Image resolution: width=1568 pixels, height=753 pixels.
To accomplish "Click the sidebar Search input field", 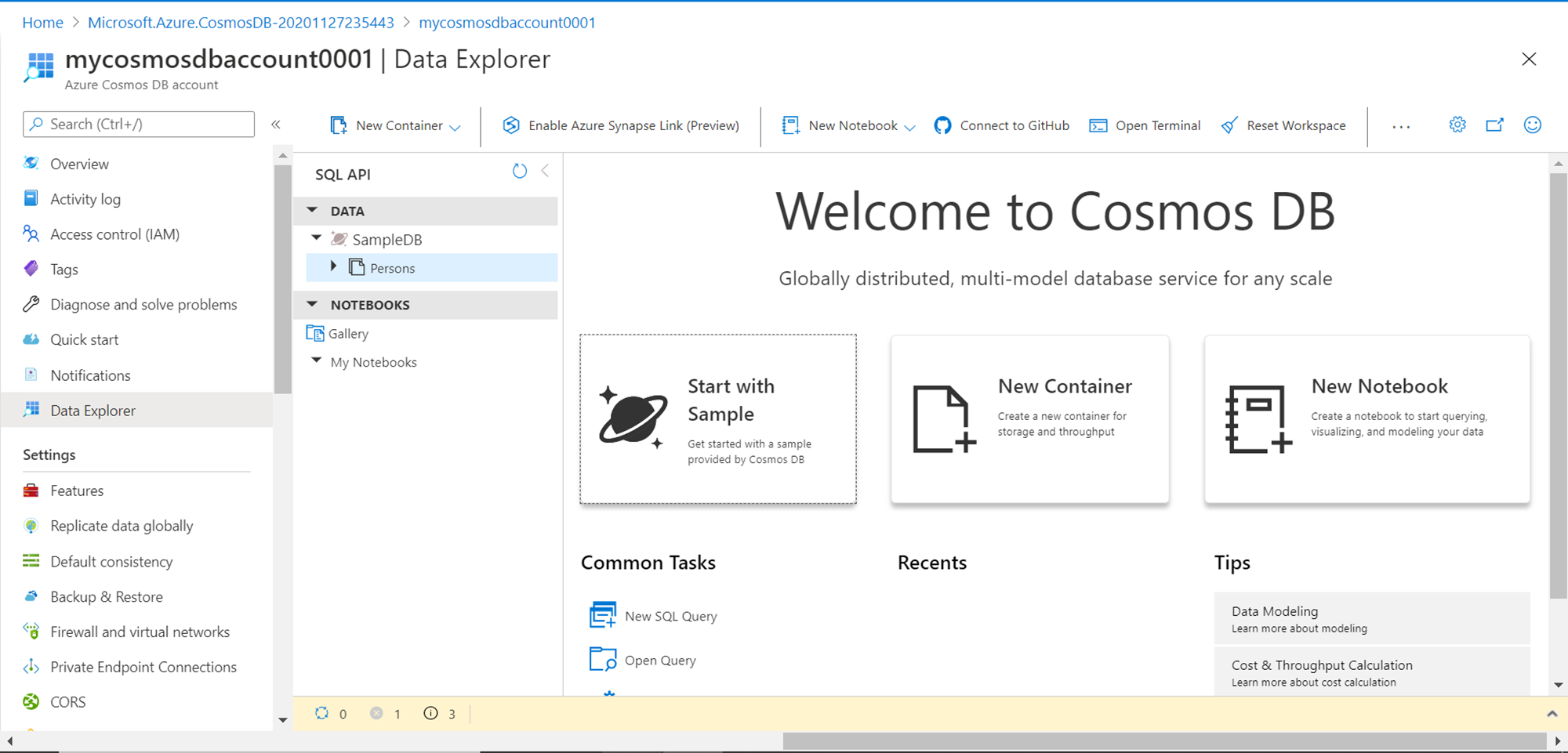I will pyautogui.click(x=139, y=124).
